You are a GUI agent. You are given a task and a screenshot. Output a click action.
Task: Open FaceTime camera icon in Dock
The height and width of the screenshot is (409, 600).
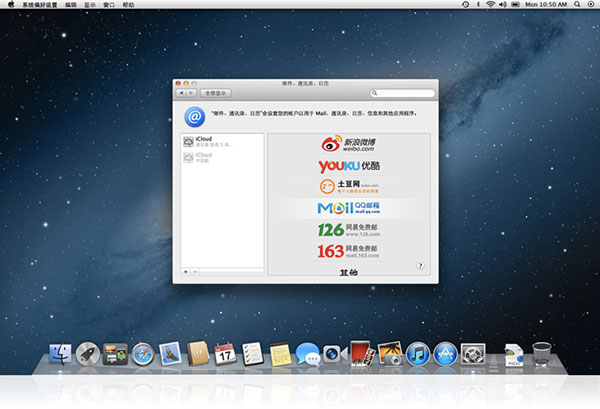coord(335,354)
